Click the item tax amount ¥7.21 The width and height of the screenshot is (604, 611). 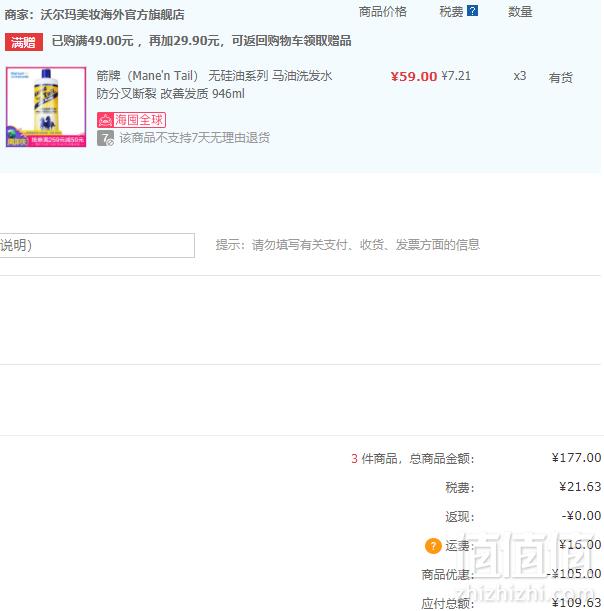pos(456,76)
